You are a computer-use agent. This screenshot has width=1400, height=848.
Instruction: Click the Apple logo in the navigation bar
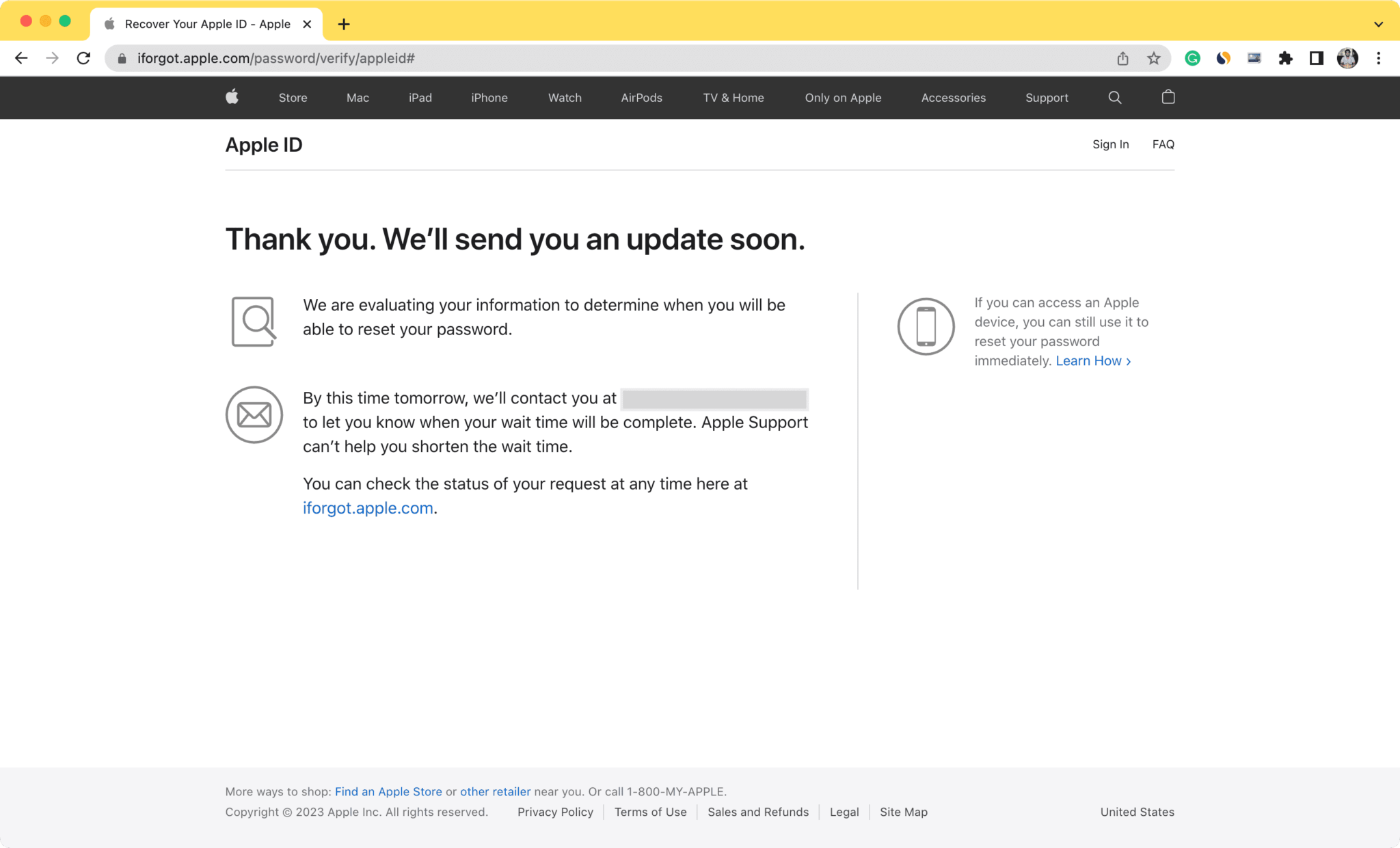click(x=232, y=97)
